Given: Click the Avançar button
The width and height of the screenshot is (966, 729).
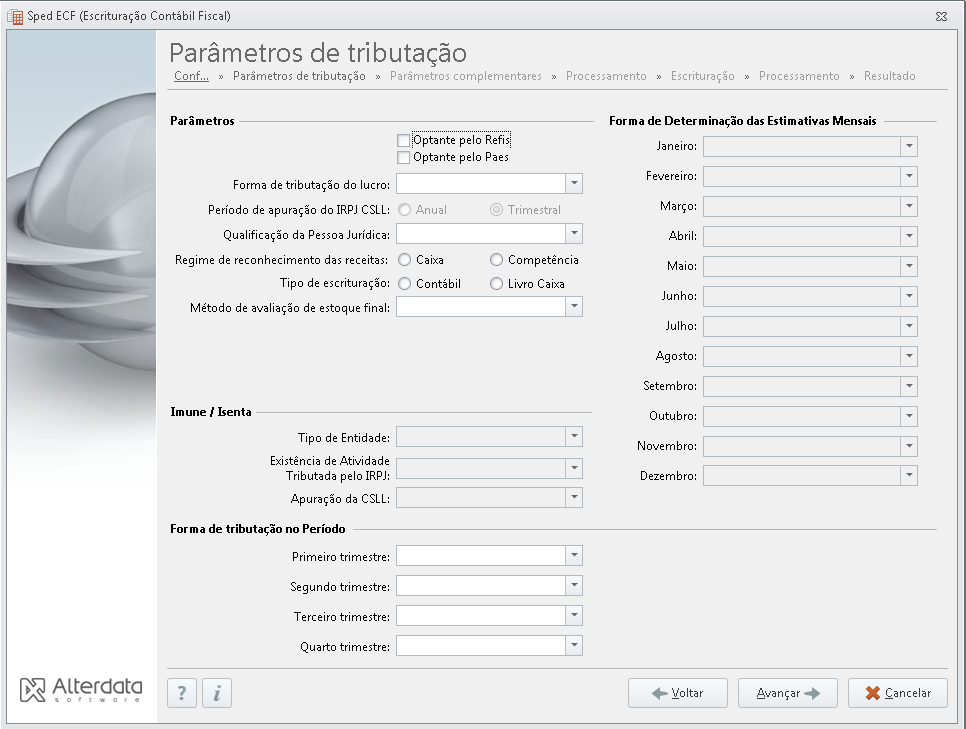Looking at the screenshot, I should pyautogui.click(x=787, y=693).
